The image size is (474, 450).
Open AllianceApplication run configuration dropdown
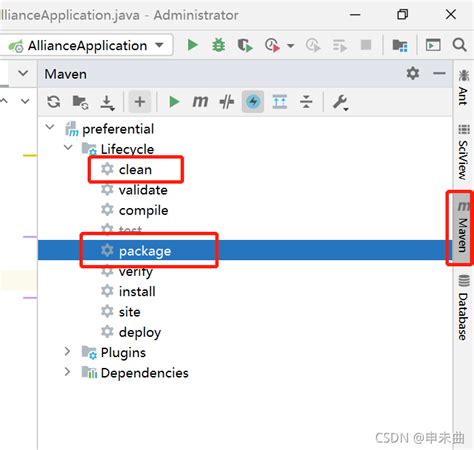coord(86,45)
